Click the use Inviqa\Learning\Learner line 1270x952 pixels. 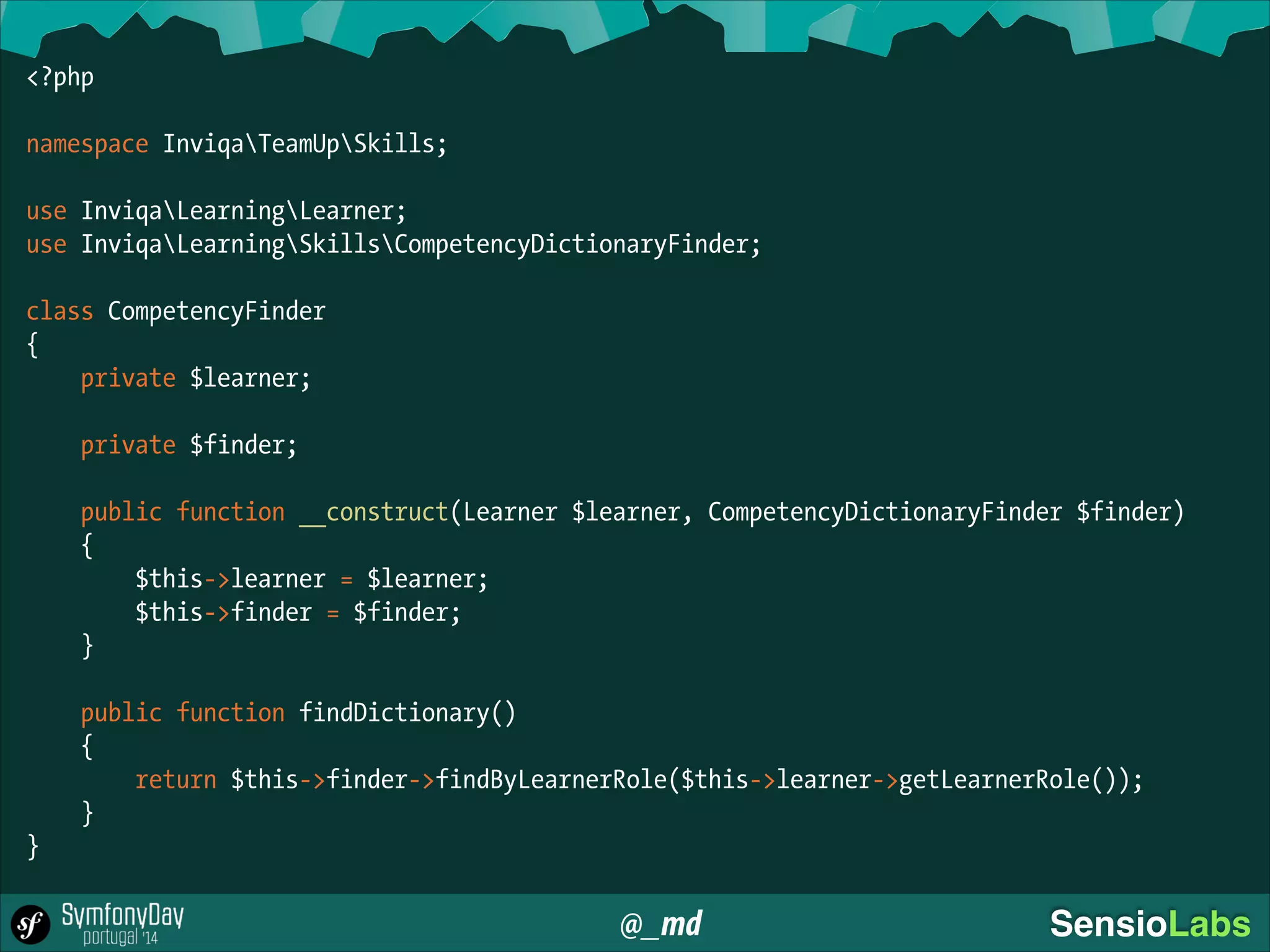[x=216, y=211]
